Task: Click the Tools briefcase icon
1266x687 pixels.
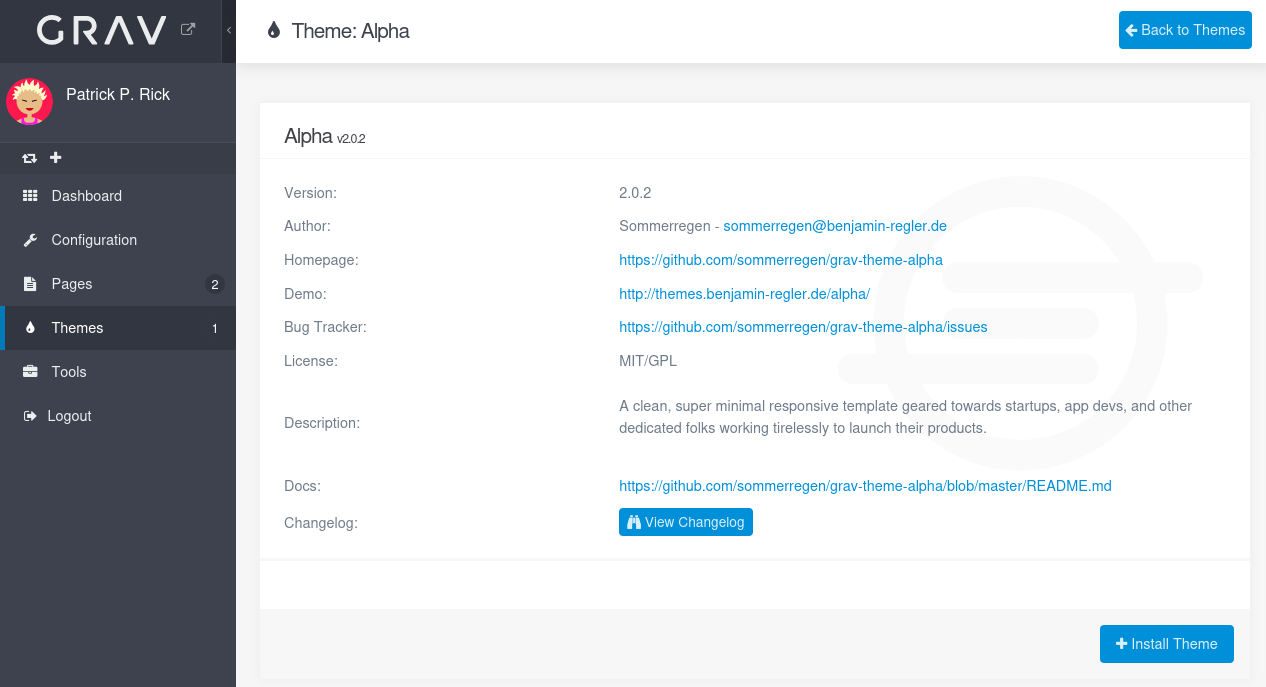Action: (30, 372)
